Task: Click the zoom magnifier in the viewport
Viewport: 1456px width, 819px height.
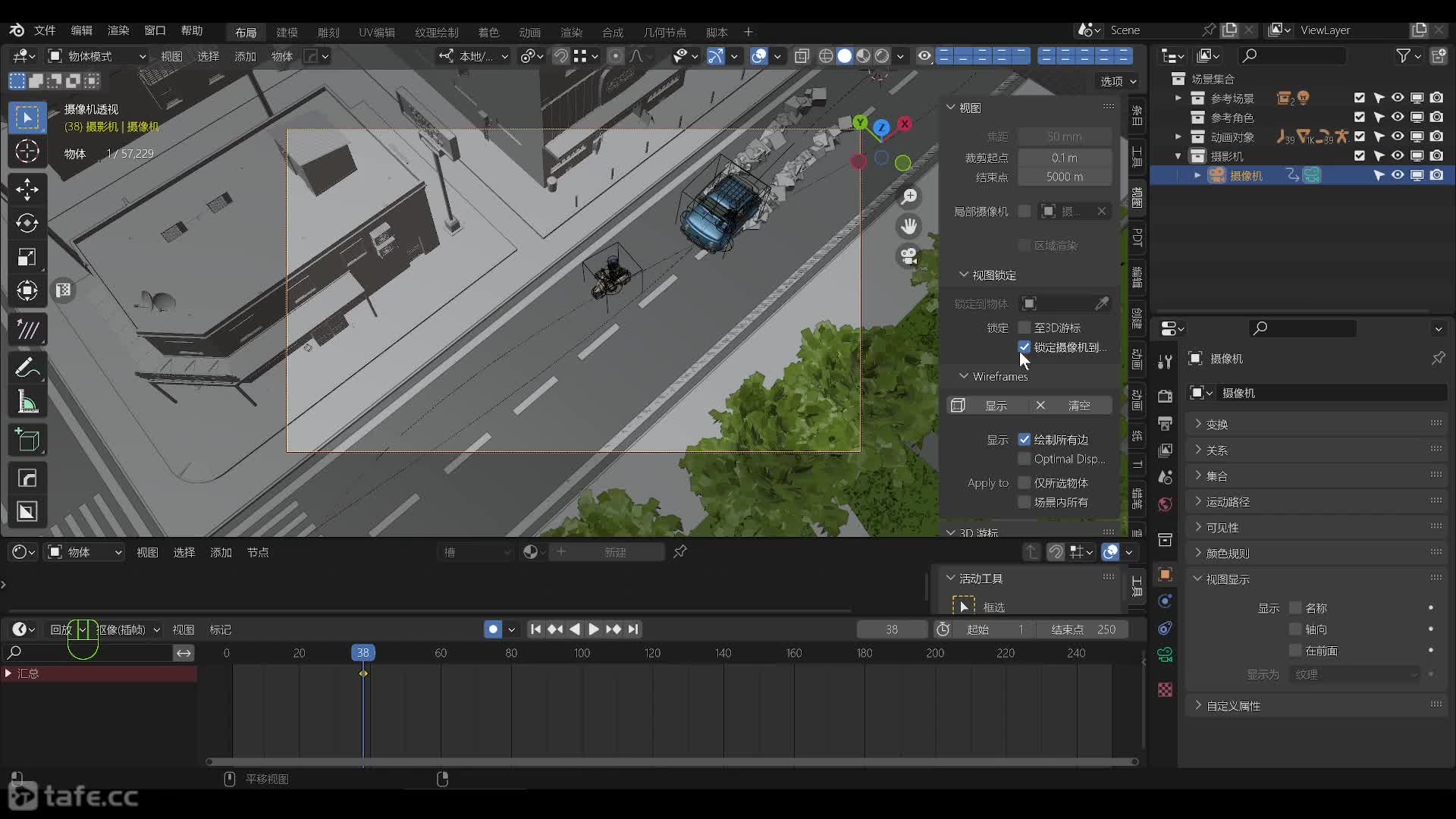Action: tap(909, 196)
